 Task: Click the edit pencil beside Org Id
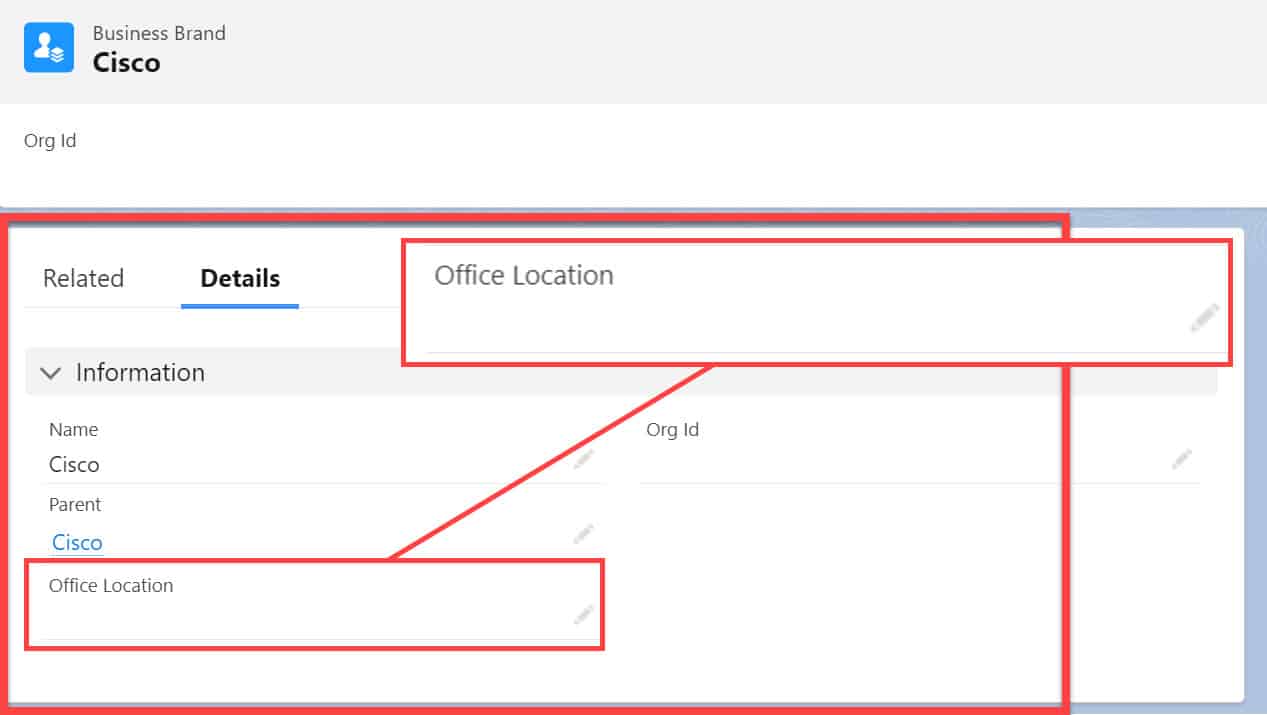(x=1181, y=458)
